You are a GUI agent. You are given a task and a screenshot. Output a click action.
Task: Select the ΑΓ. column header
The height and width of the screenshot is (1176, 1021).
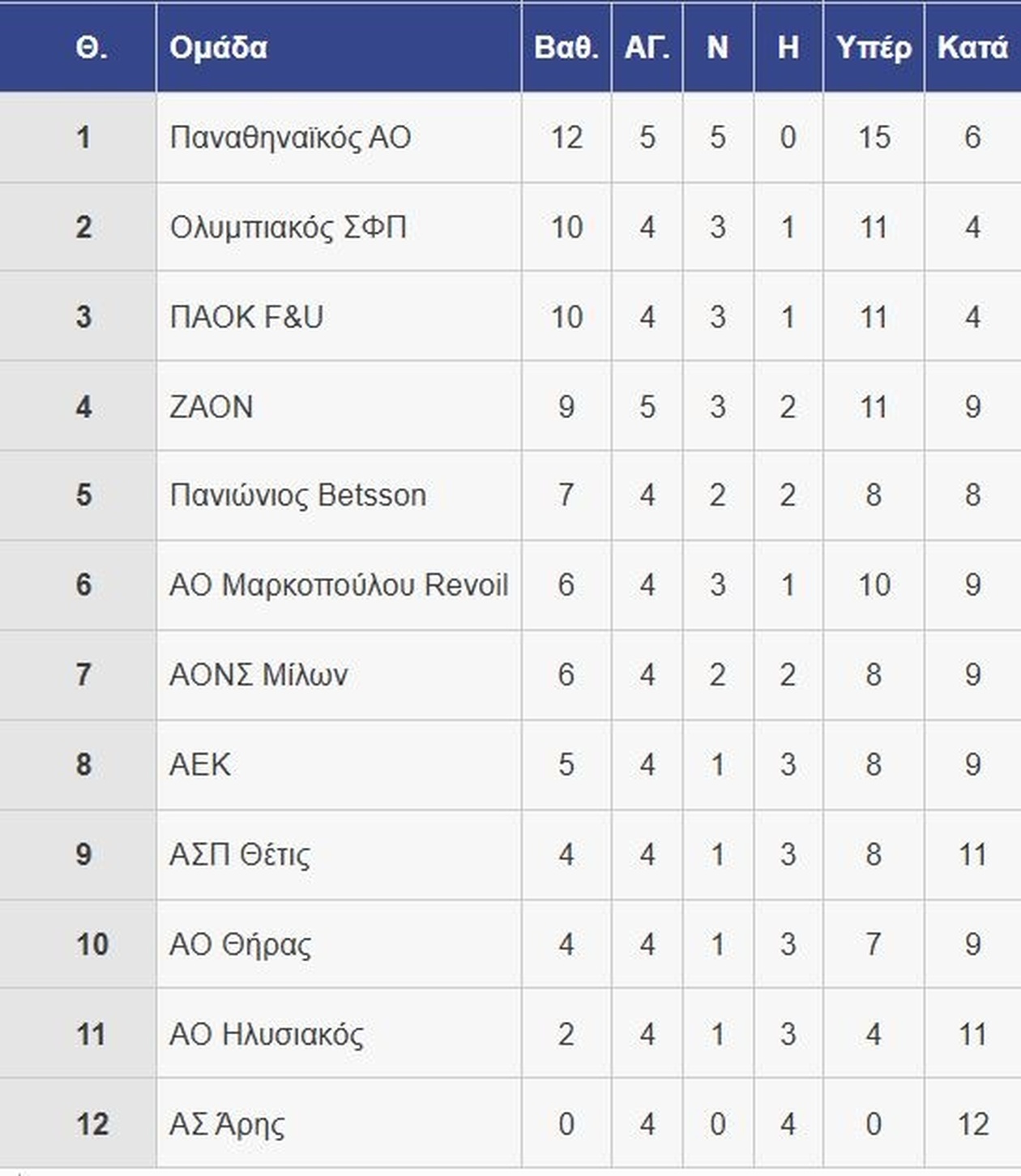pos(647,48)
